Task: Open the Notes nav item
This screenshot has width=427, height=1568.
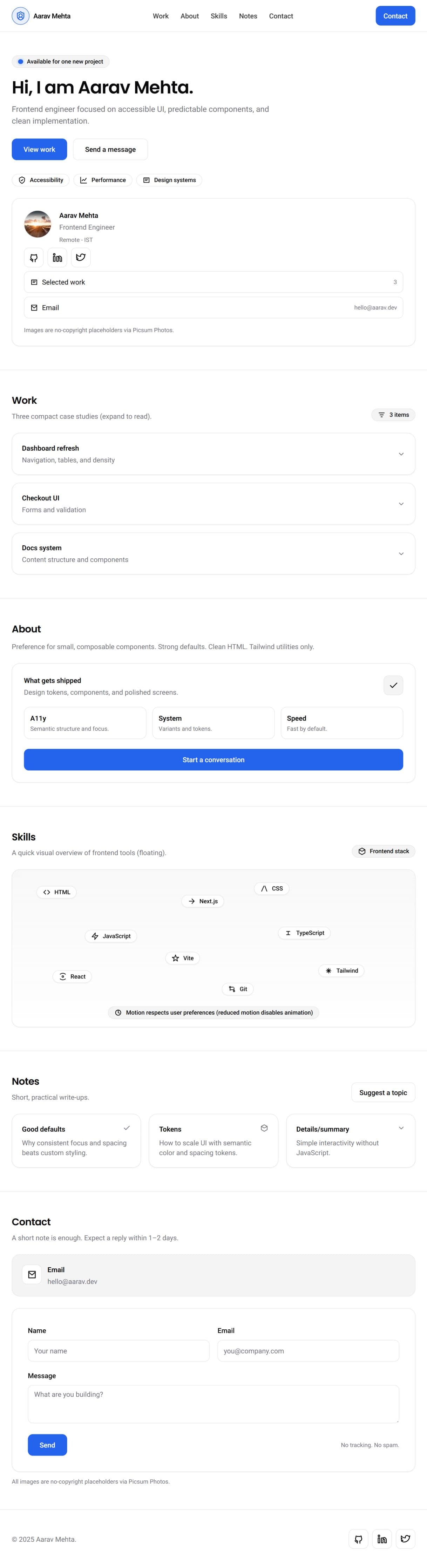Action: click(247, 16)
